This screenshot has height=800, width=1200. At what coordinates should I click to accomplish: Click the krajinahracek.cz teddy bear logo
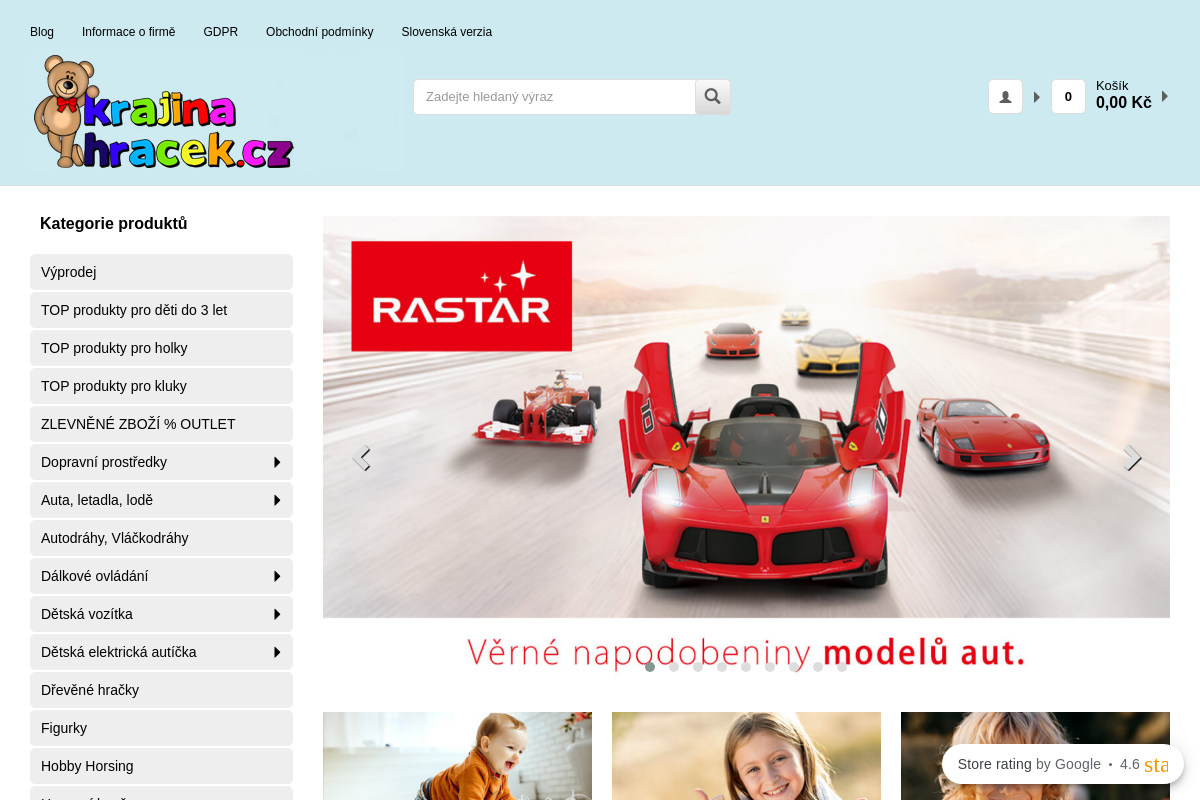click(x=163, y=113)
